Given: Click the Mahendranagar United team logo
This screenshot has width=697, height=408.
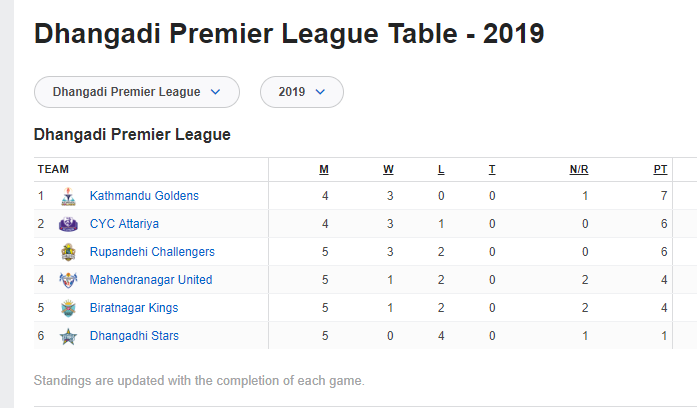Looking at the screenshot, I should pyautogui.click(x=68, y=280).
